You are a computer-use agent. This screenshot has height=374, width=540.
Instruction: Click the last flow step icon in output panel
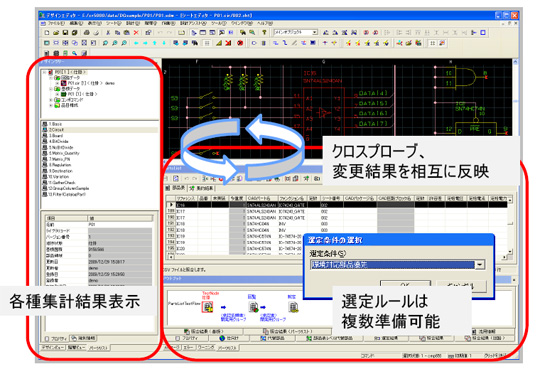click(x=293, y=307)
